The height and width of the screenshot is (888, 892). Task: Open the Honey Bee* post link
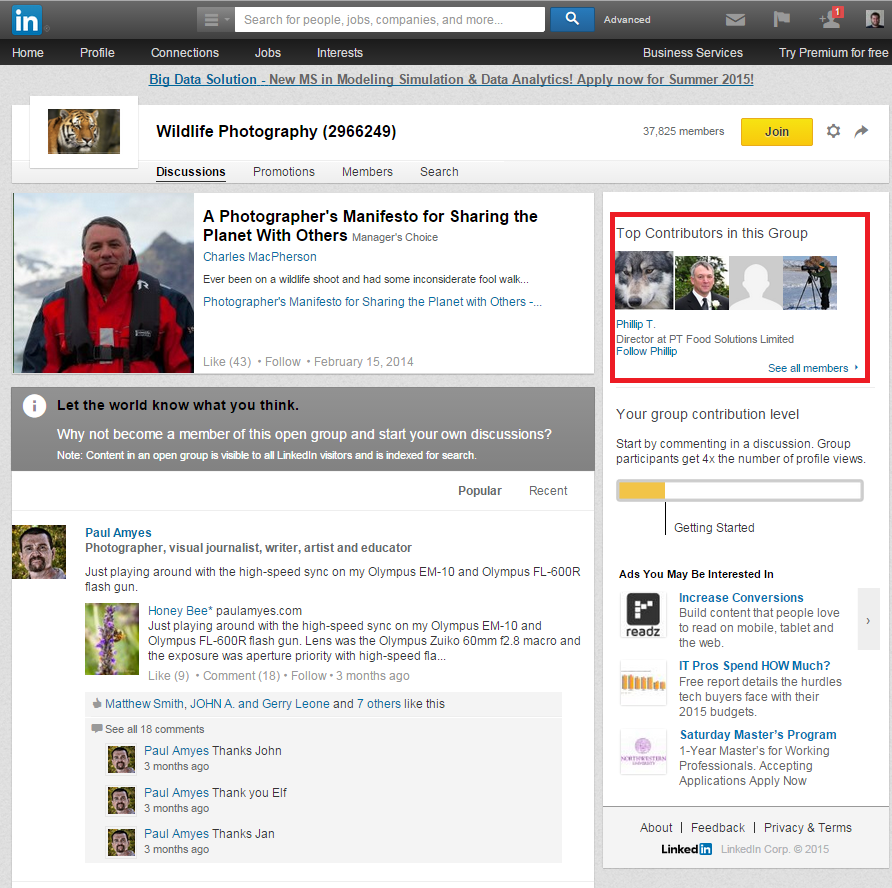click(180, 611)
